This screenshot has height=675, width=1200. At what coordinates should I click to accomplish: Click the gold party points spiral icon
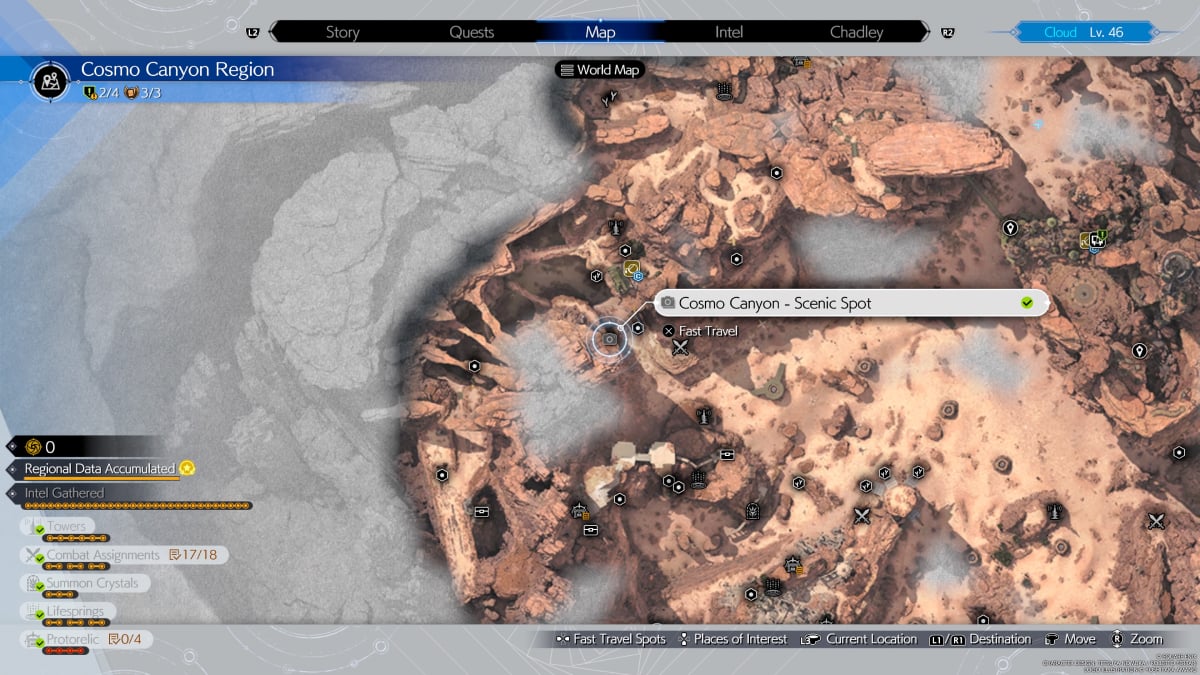click(31, 447)
